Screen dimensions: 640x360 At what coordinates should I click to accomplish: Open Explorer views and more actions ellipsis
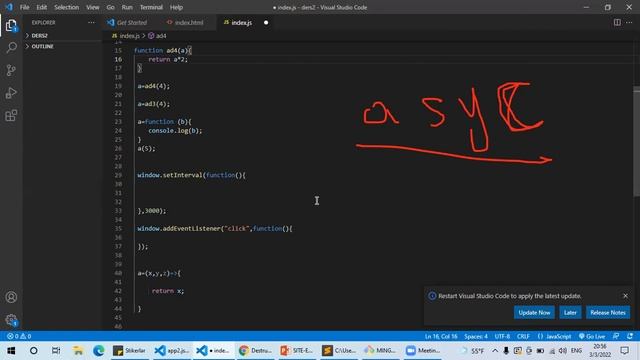click(x=91, y=22)
